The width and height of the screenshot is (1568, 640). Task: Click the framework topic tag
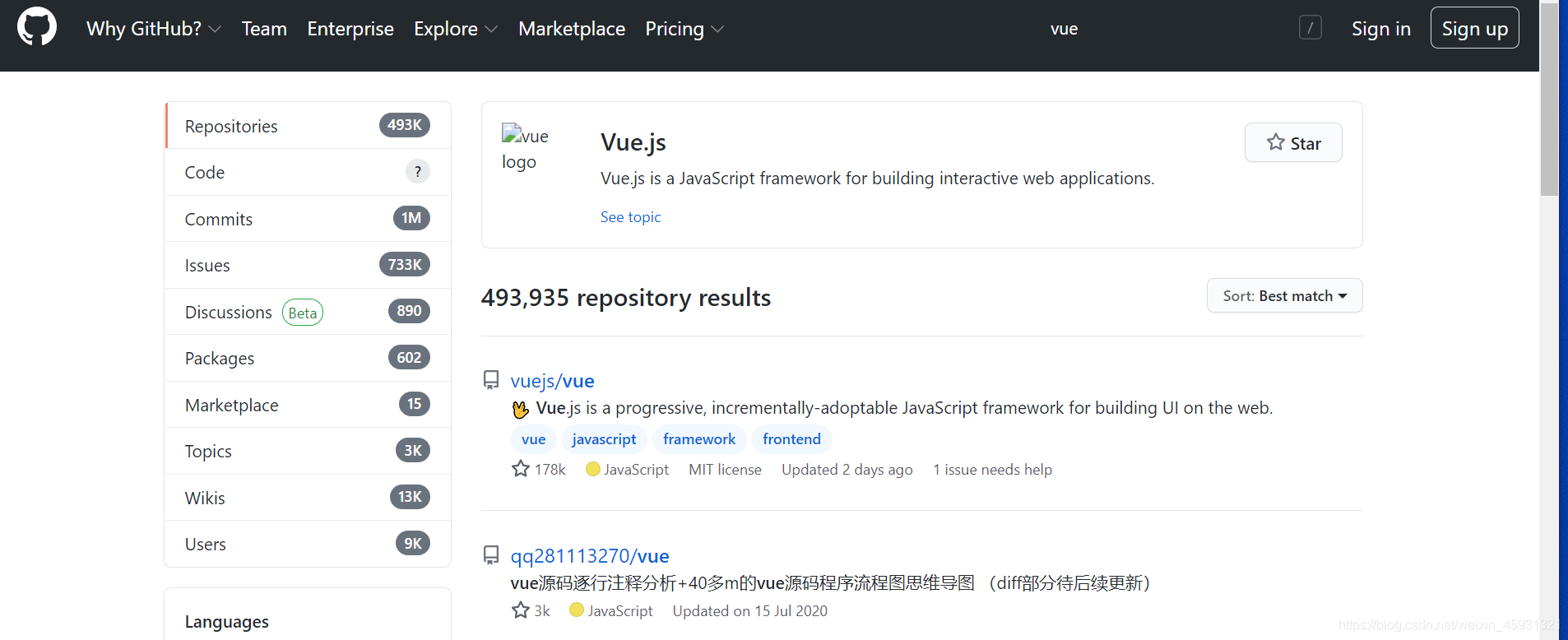[699, 439]
